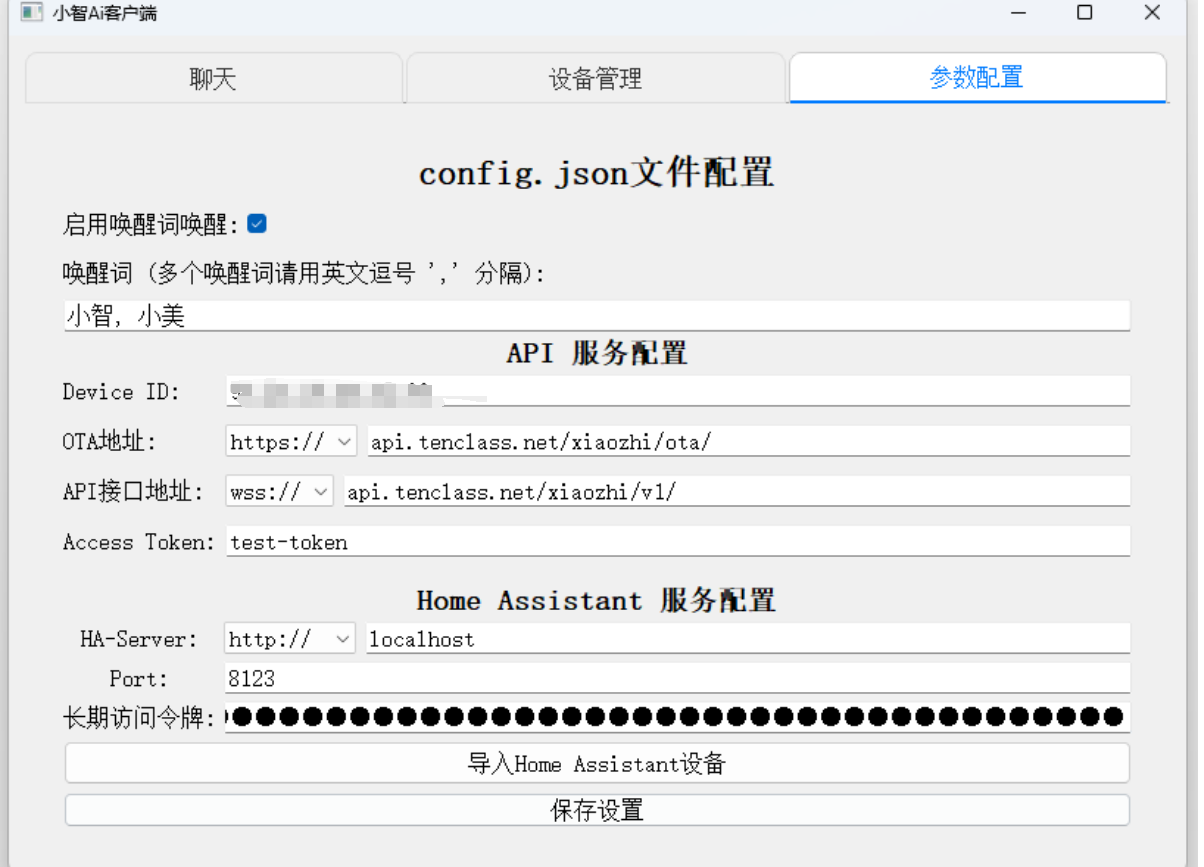The height and width of the screenshot is (867, 1204).
Task: Click the 小智Ai客户端 app icon in title bar
Action: point(32,13)
